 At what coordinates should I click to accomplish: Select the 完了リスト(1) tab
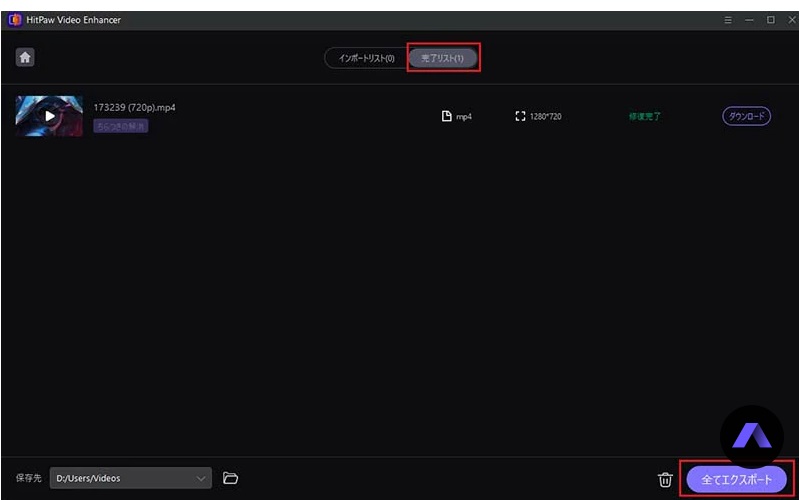(443, 58)
